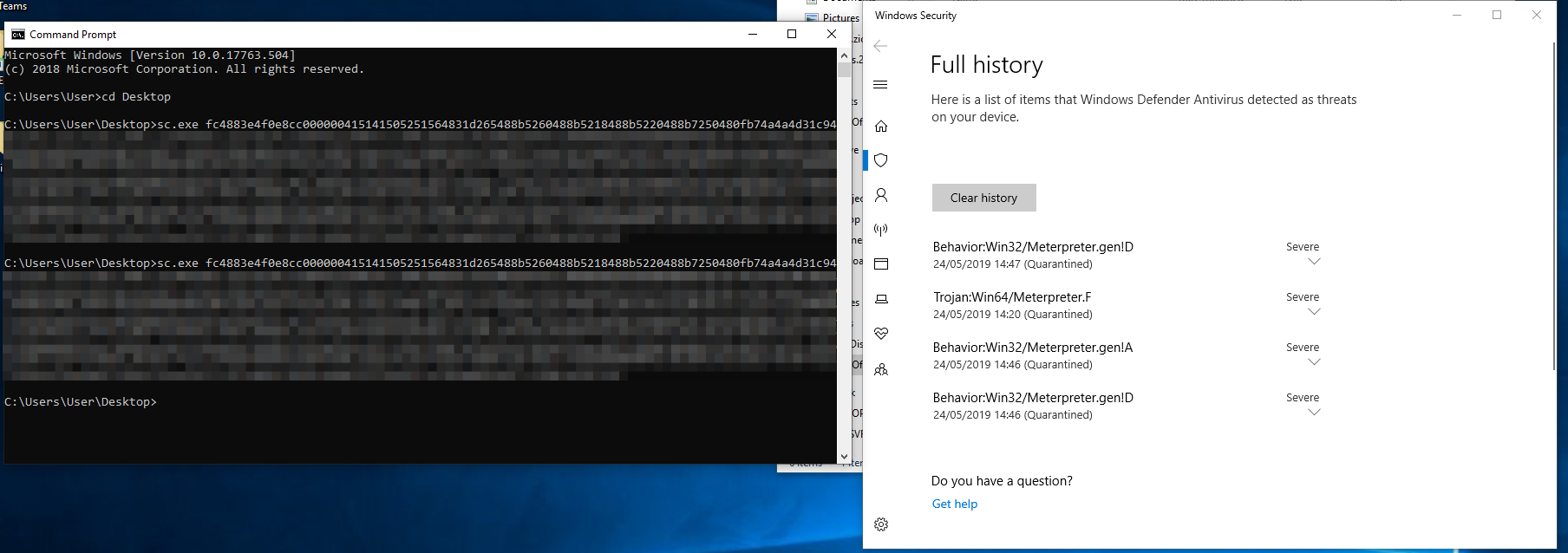Expand the 14:47 Meterpreter.gen!D threat entry

pyautogui.click(x=1314, y=262)
